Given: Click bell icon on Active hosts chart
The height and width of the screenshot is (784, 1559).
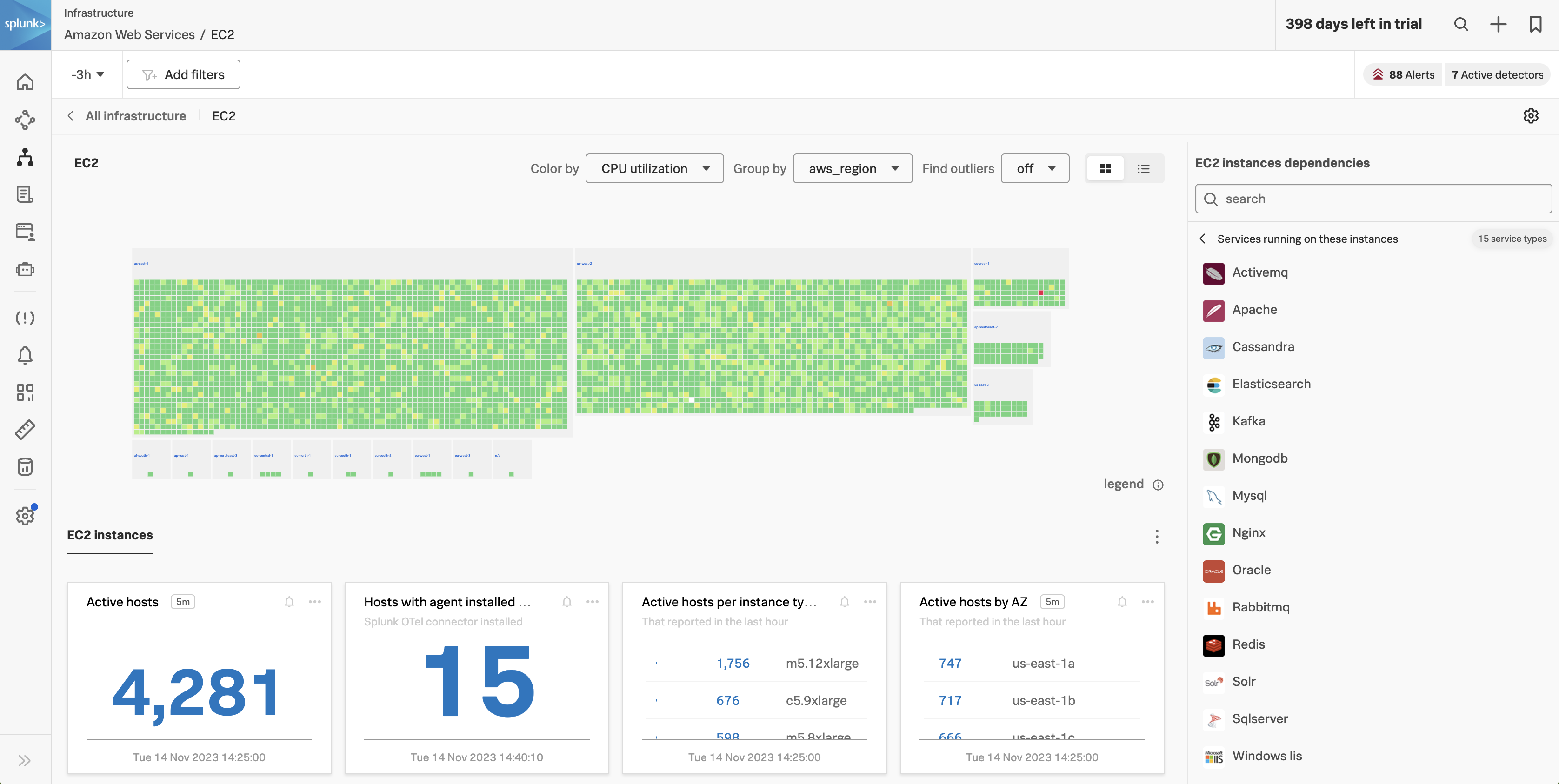Looking at the screenshot, I should [x=289, y=602].
